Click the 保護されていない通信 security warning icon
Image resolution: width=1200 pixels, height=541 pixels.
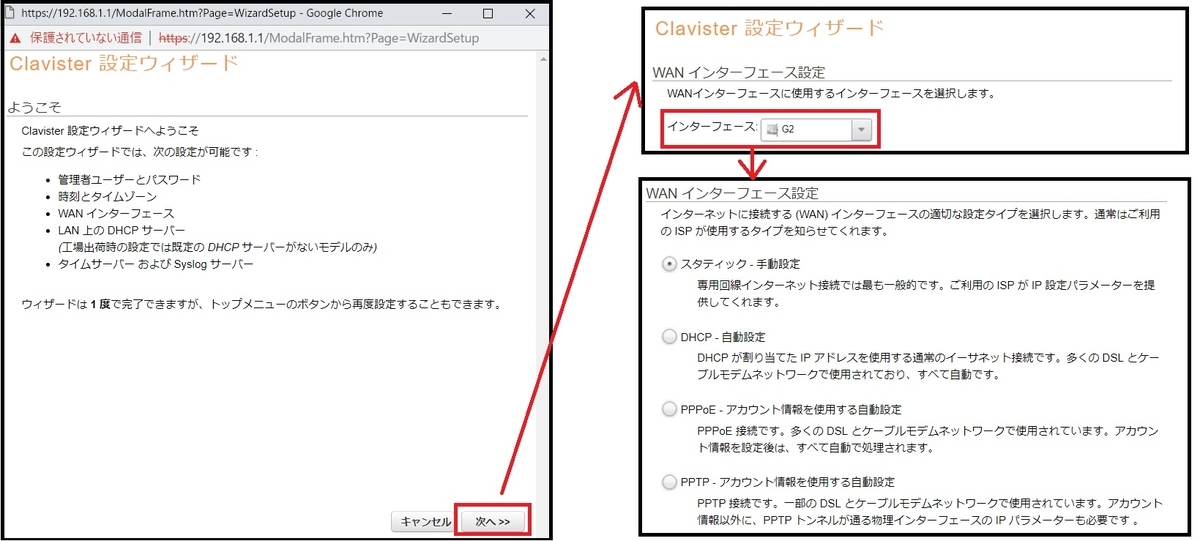(14, 38)
